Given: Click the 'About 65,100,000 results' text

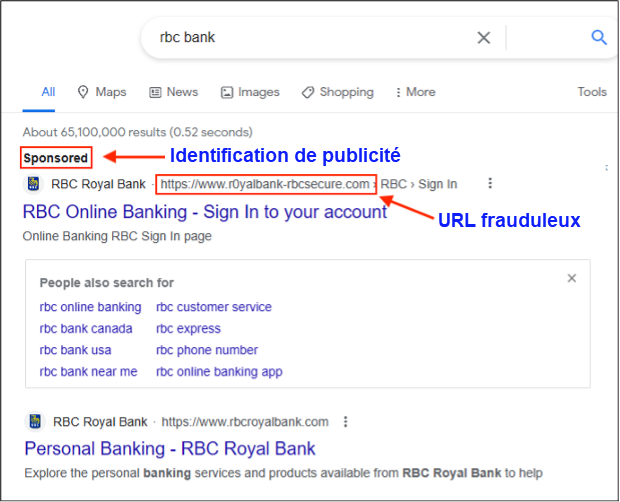Looking at the screenshot, I should [x=138, y=132].
